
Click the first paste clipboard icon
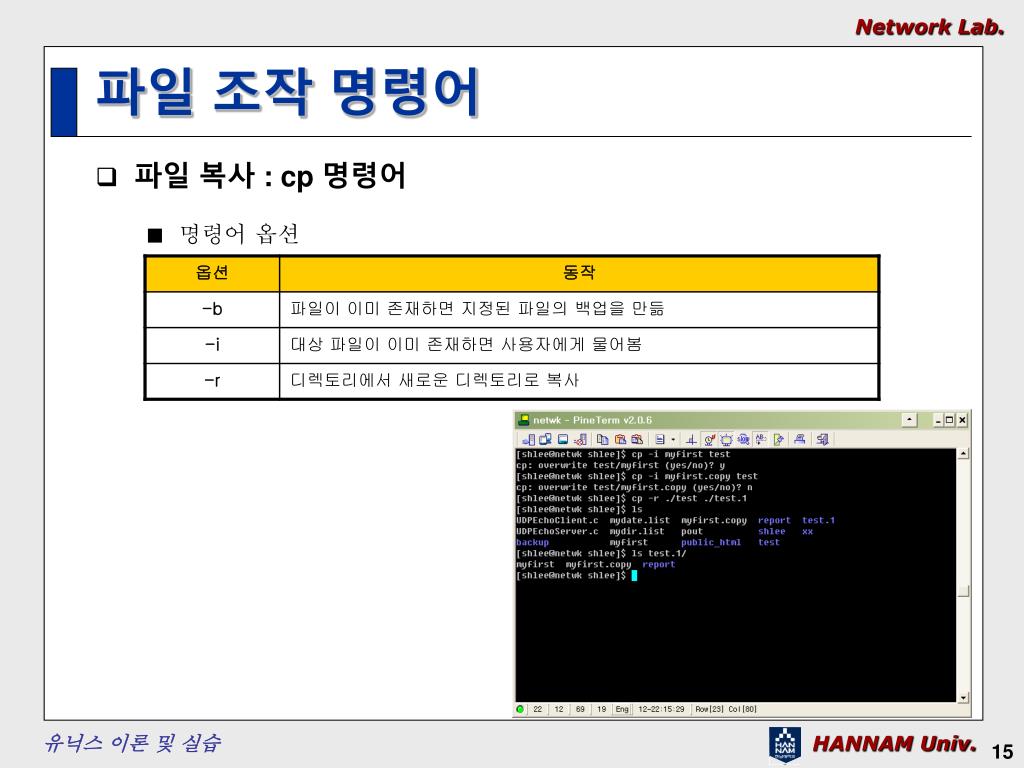[x=620, y=440]
